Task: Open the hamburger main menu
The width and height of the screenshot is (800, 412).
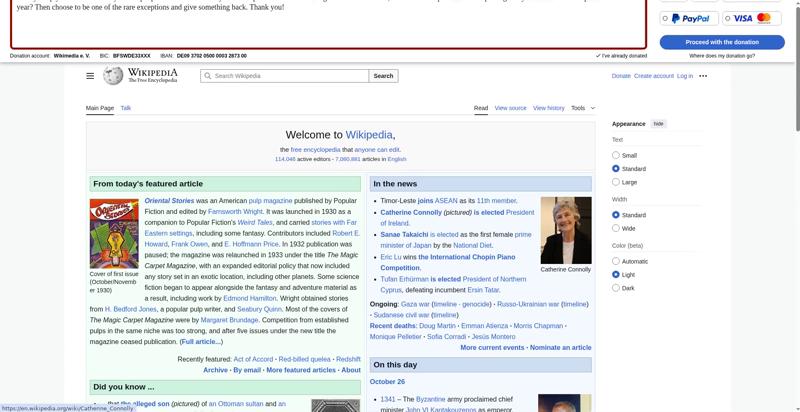Action: coord(90,76)
